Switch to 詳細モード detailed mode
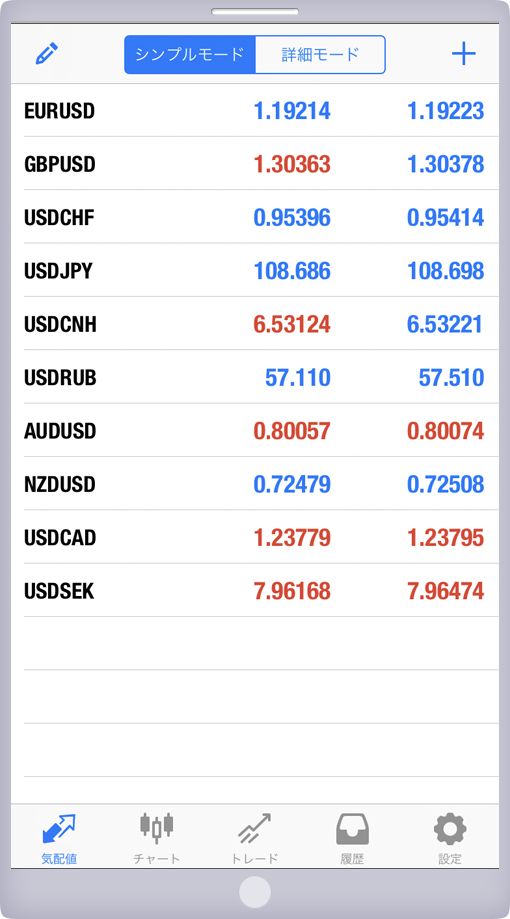The height and width of the screenshot is (919, 510). coord(320,55)
